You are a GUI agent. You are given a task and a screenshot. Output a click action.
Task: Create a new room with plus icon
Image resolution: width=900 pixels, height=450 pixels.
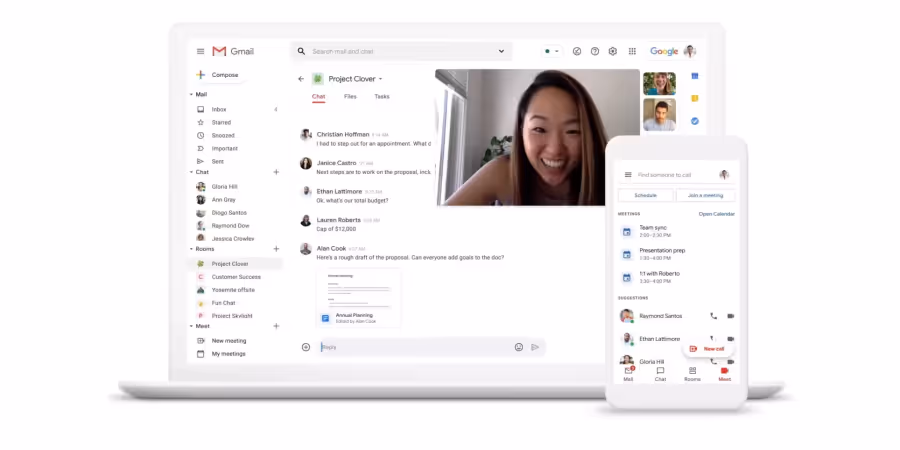tap(276, 249)
